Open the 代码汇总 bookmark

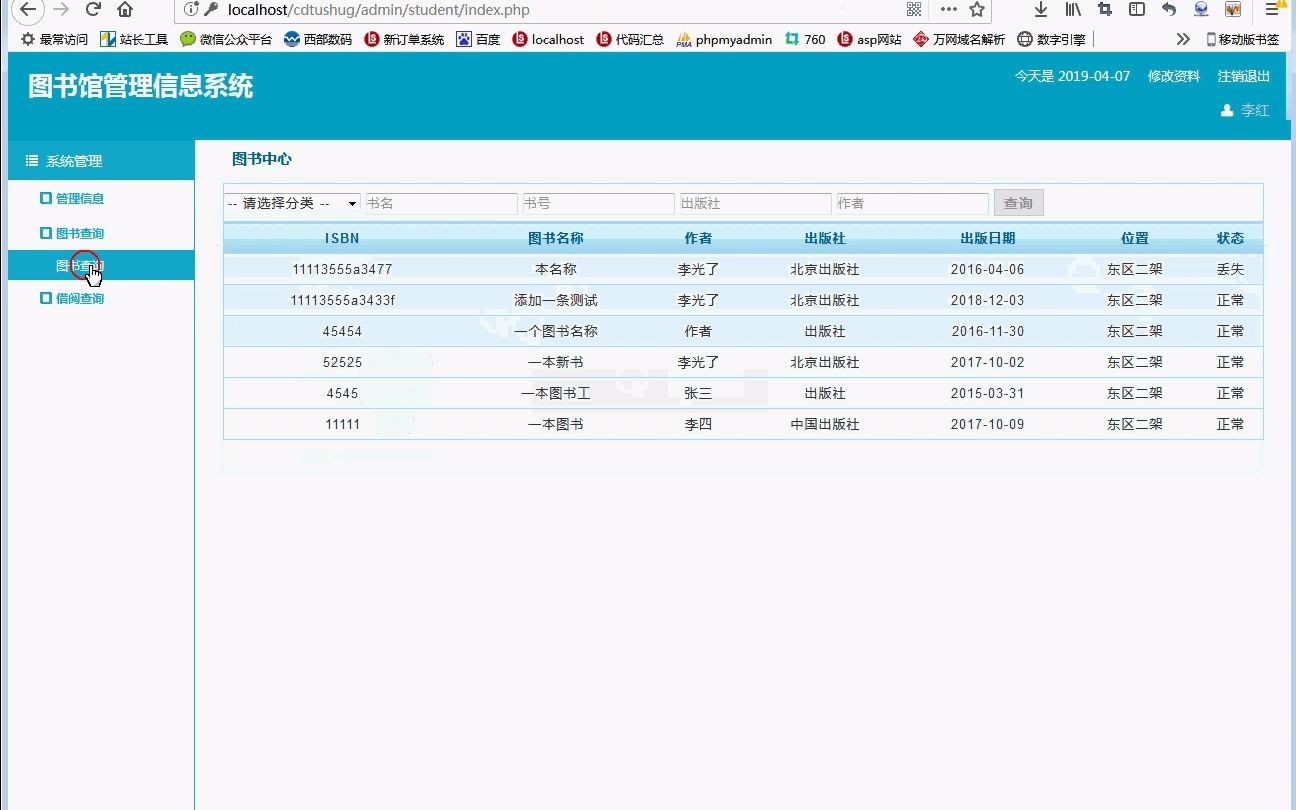[x=630, y=40]
